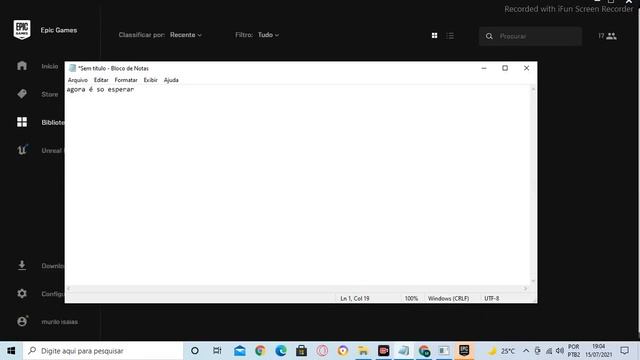The height and width of the screenshot is (360, 640).
Task: Click the Notepad title bar icon
Action: click(72, 68)
